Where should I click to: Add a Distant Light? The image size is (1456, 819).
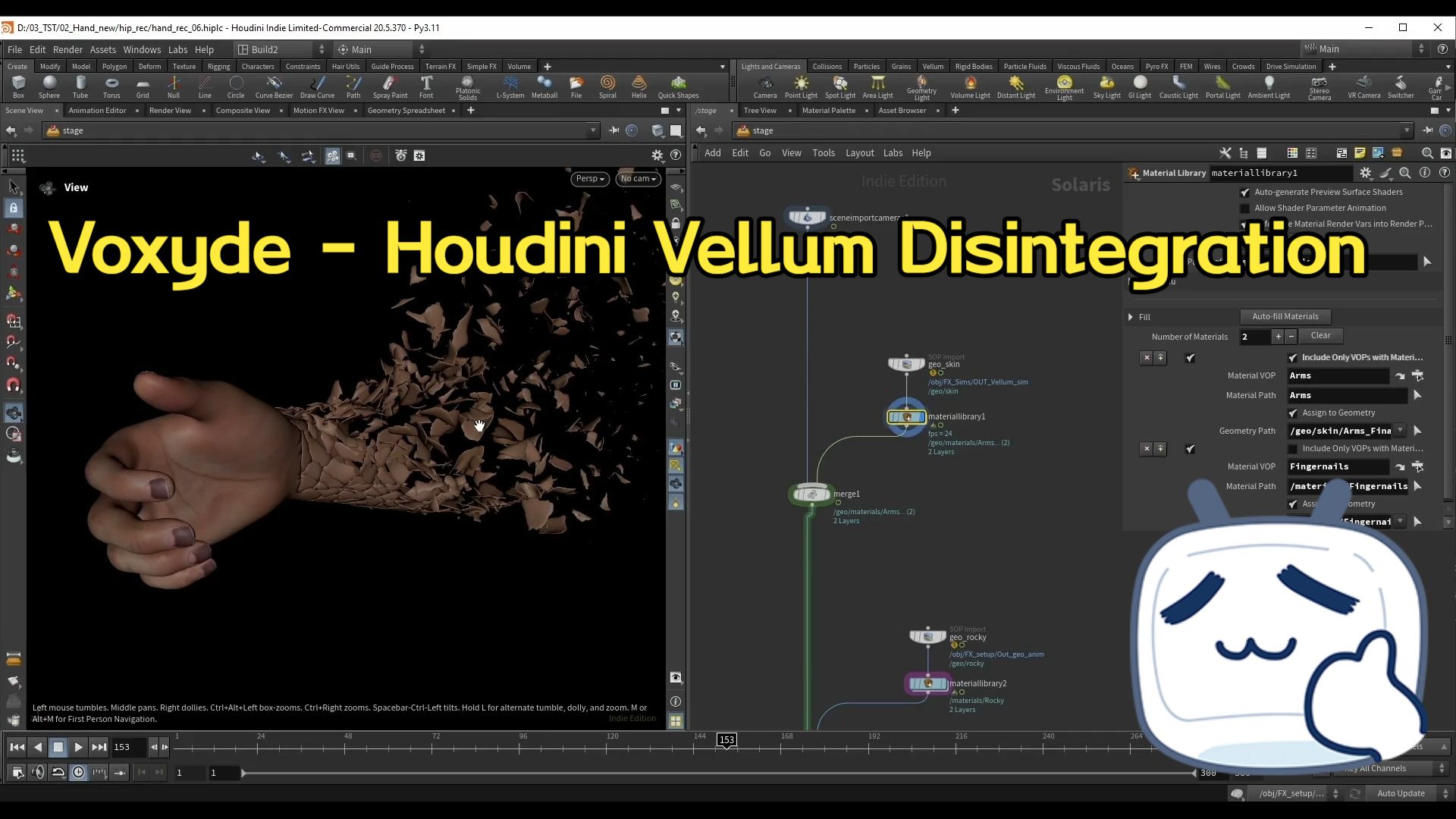(x=1016, y=86)
